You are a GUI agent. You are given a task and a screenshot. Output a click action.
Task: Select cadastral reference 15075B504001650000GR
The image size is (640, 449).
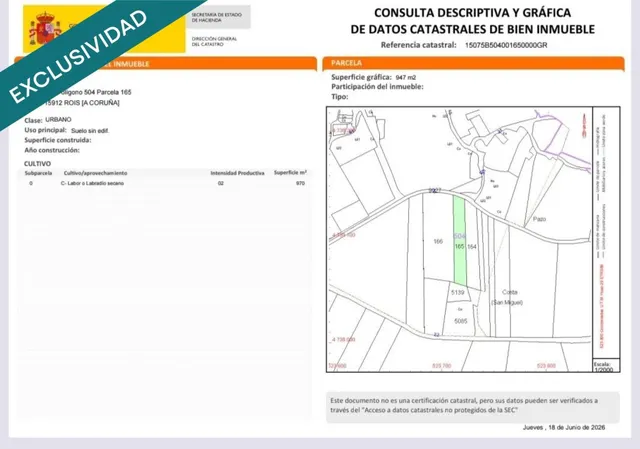506,45
